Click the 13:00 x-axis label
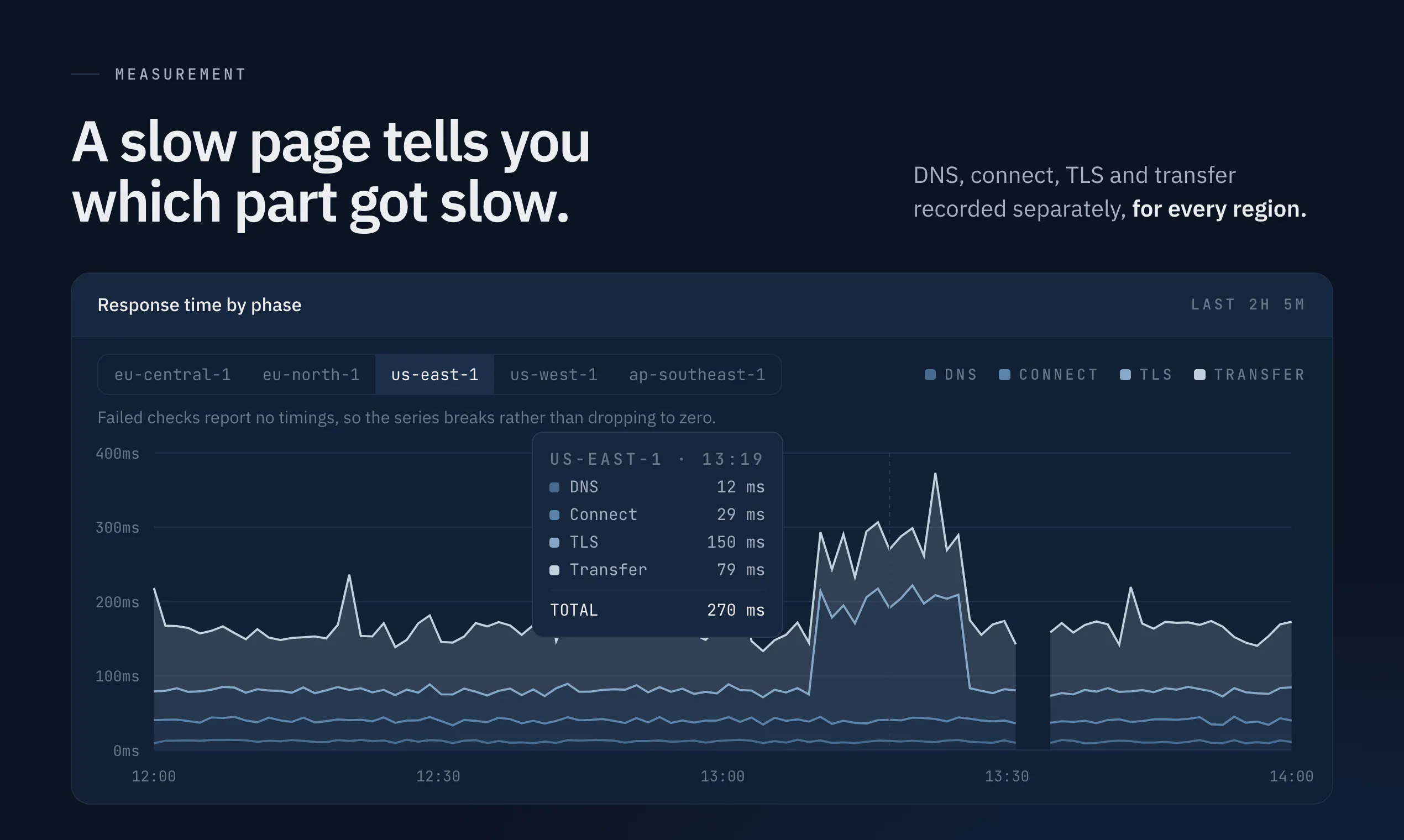 coord(722,776)
